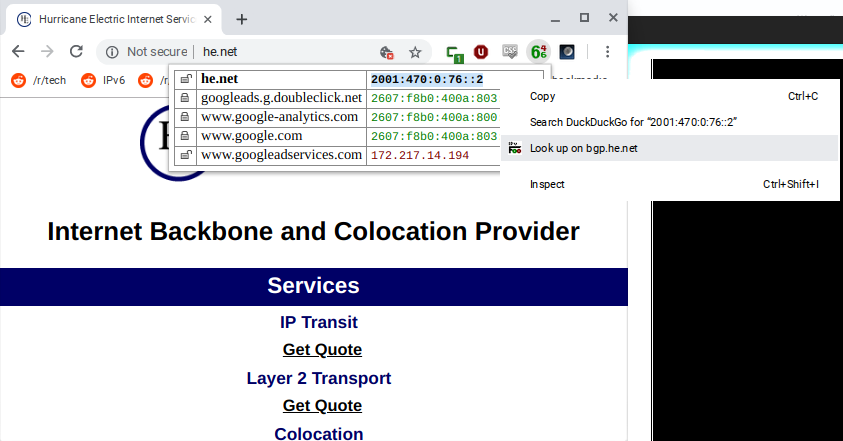Open the CSS extension icon
The image size is (843, 441).
510,52
